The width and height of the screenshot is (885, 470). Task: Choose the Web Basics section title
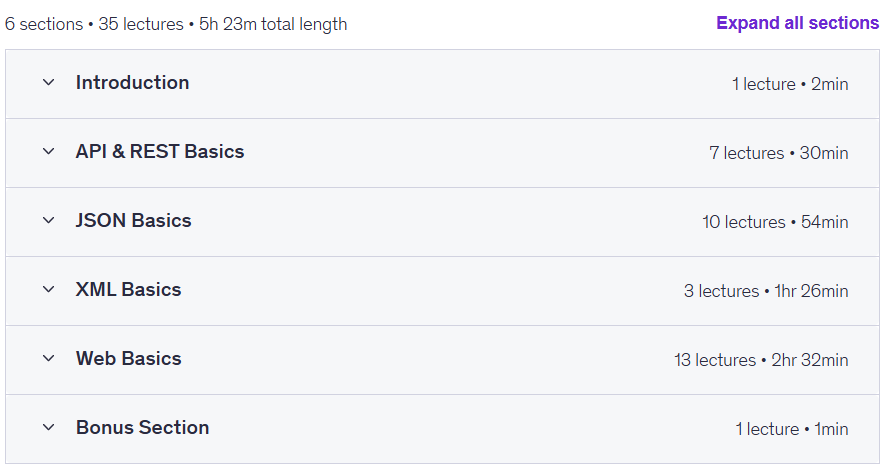(x=129, y=358)
